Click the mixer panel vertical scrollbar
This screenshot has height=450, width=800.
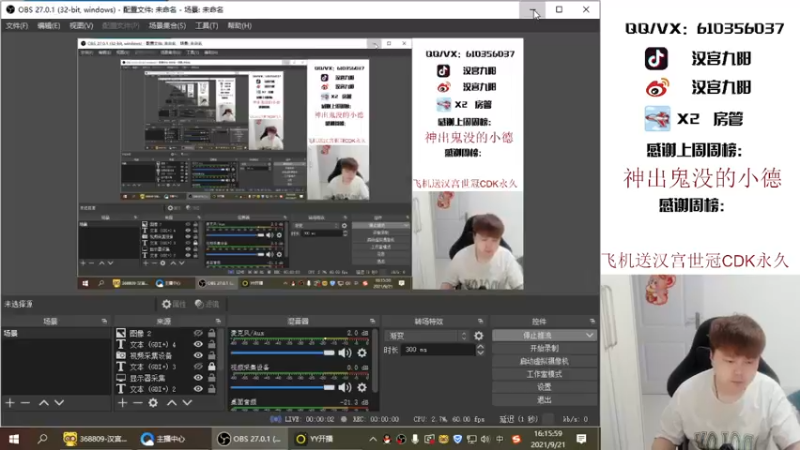375,360
